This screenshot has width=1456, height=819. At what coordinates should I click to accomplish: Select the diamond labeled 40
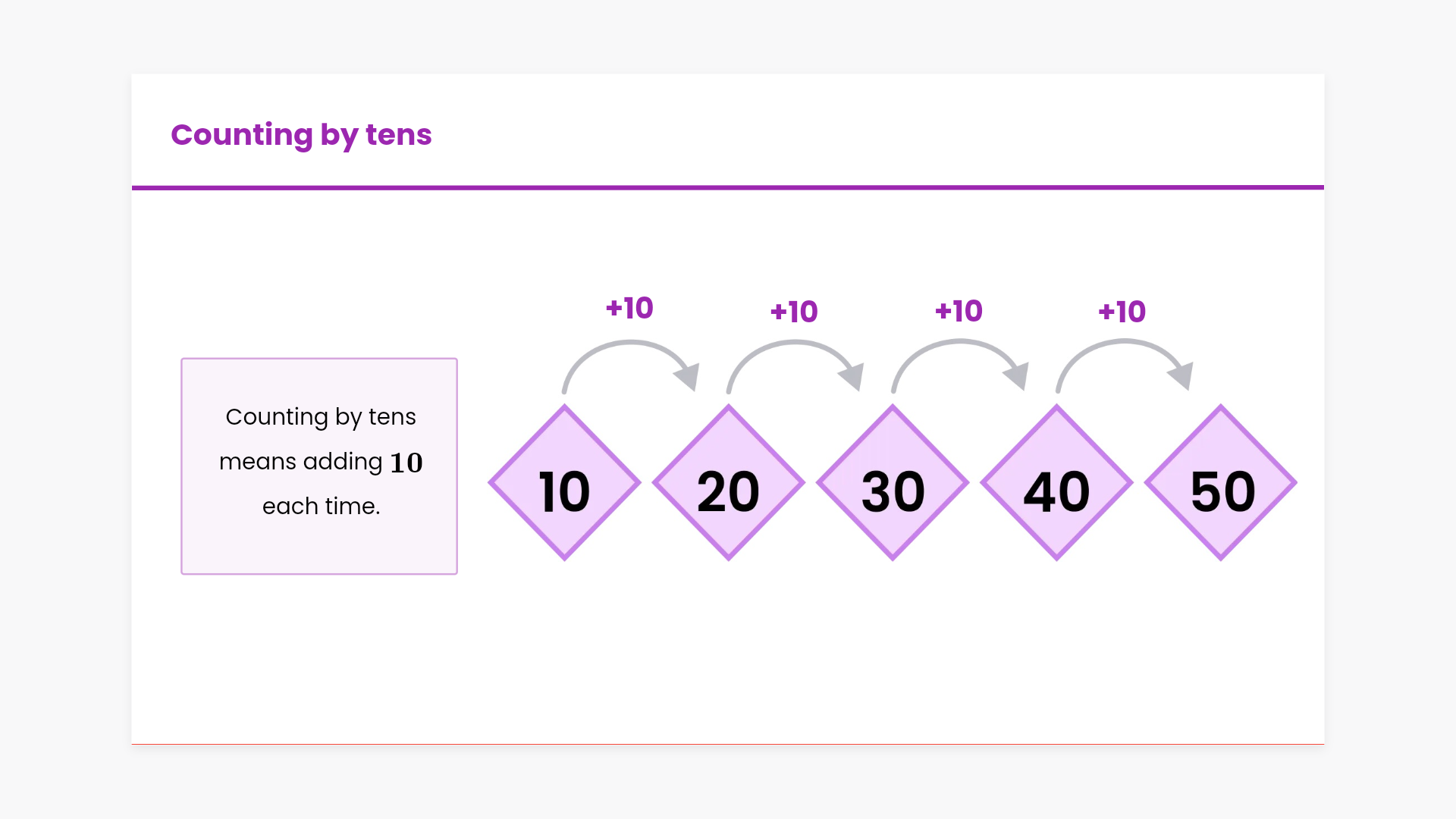[1056, 483]
